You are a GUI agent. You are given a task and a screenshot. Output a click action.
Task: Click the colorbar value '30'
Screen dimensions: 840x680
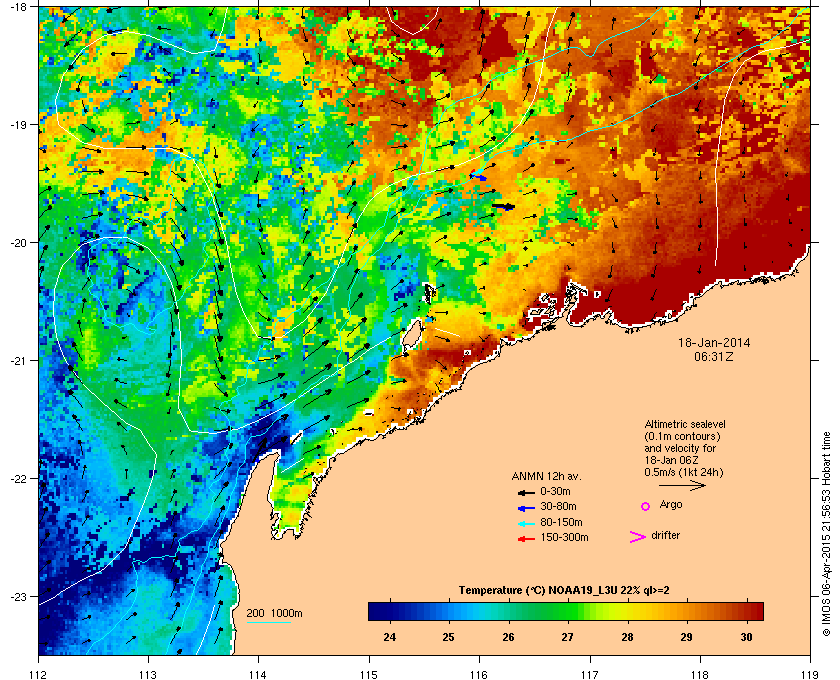click(x=746, y=637)
